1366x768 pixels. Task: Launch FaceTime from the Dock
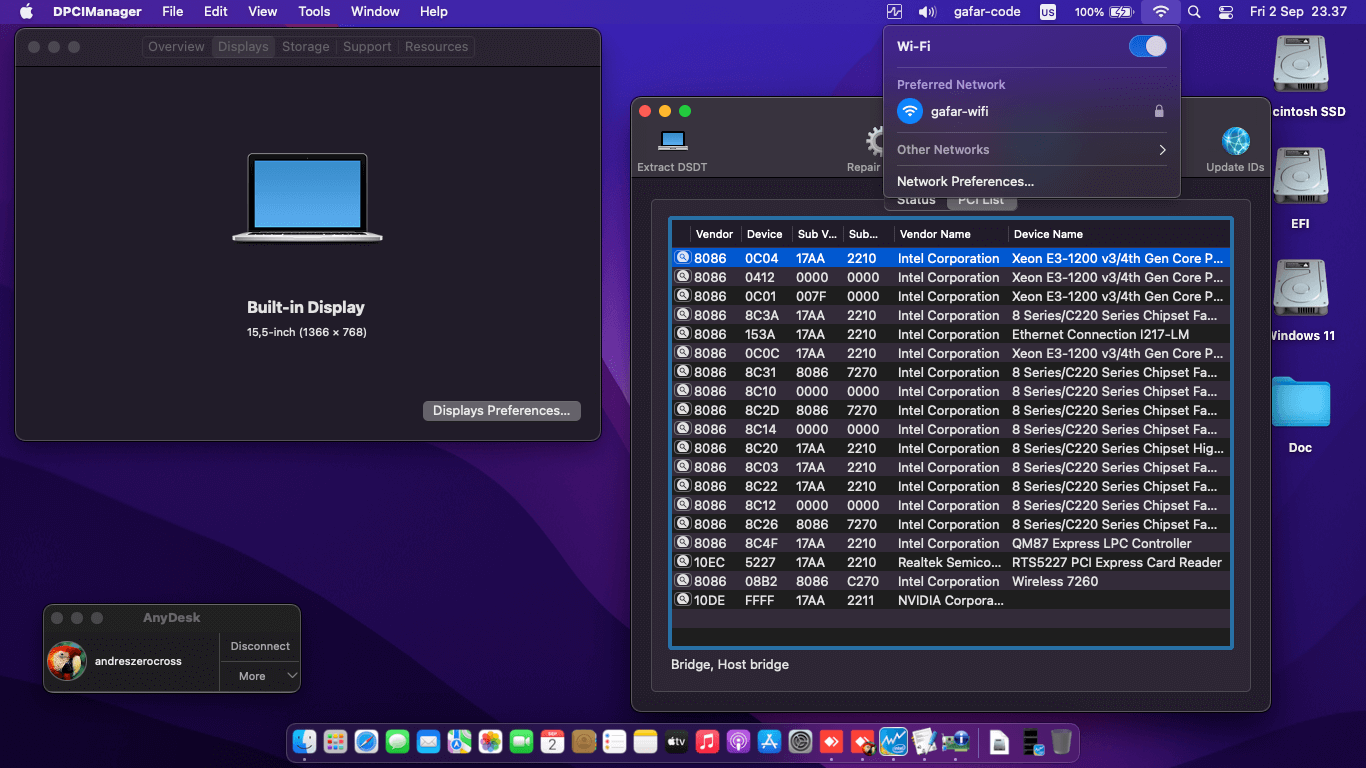pyautogui.click(x=521, y=741)
